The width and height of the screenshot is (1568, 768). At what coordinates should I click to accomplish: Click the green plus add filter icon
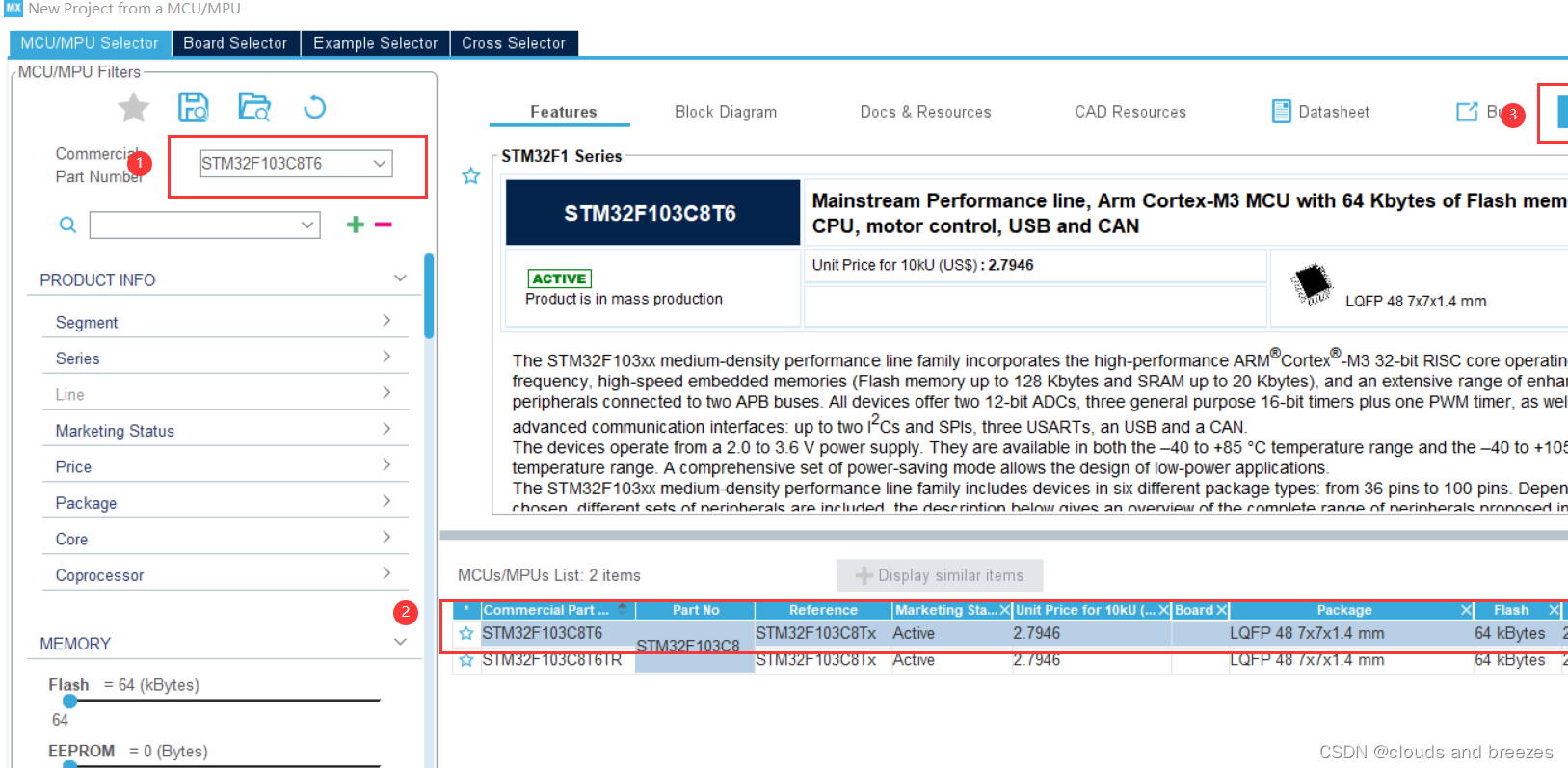(x=356, y=225)
